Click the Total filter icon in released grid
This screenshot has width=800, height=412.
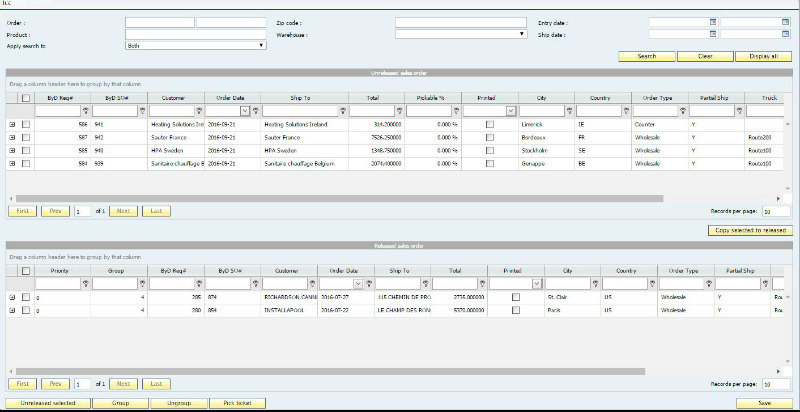click(x=482, y=284)
